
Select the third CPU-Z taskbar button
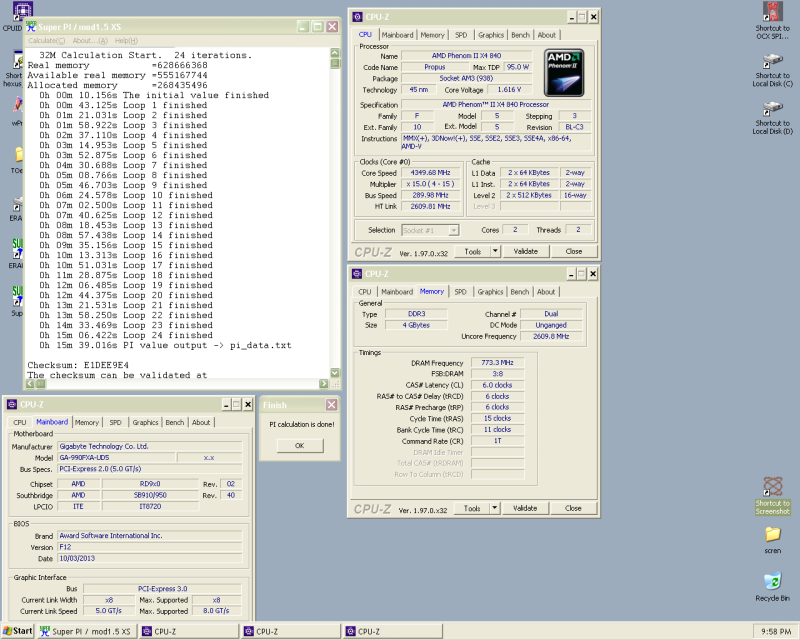393,631
